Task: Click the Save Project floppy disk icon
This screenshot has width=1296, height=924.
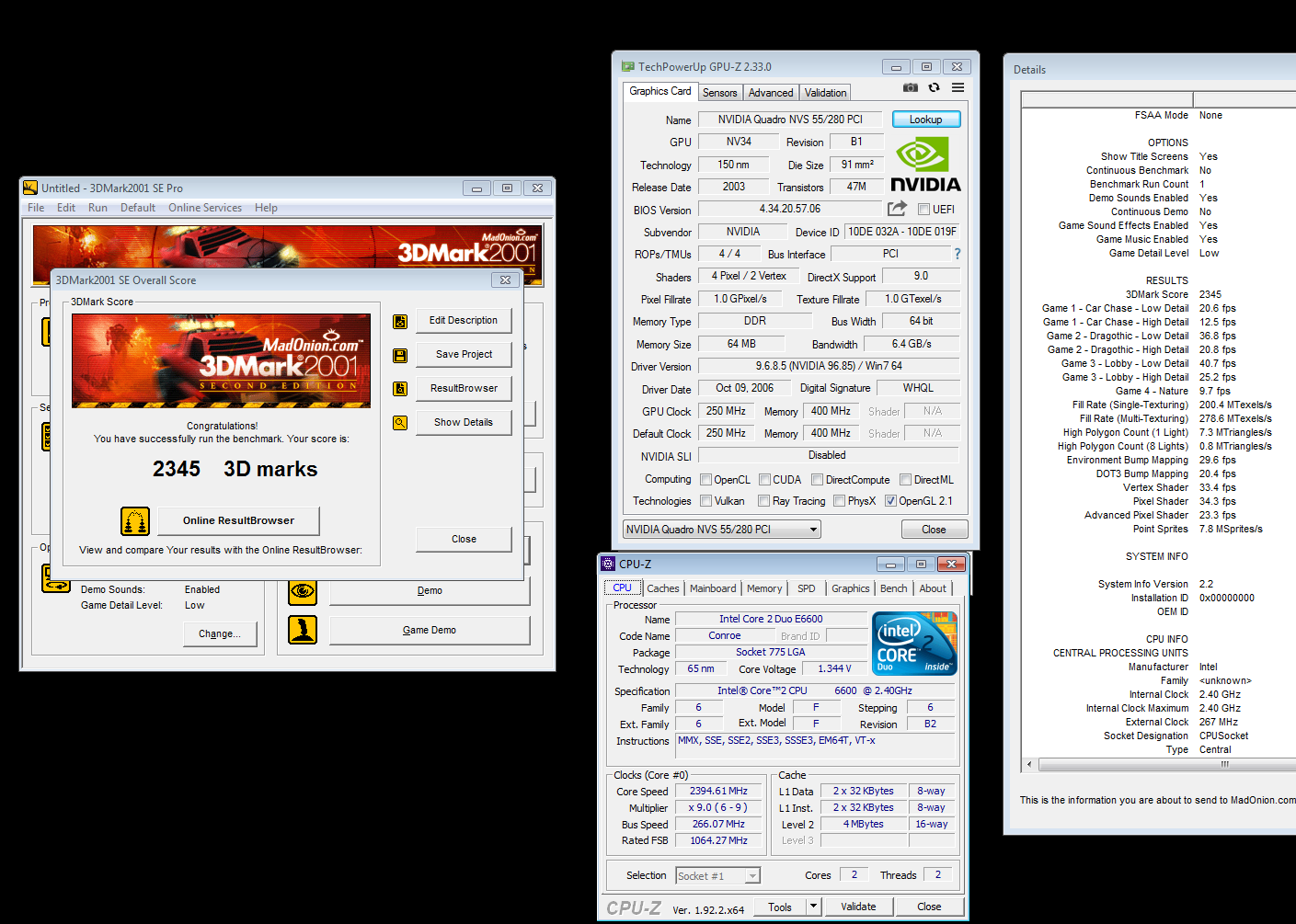Action: click(400, 355)
